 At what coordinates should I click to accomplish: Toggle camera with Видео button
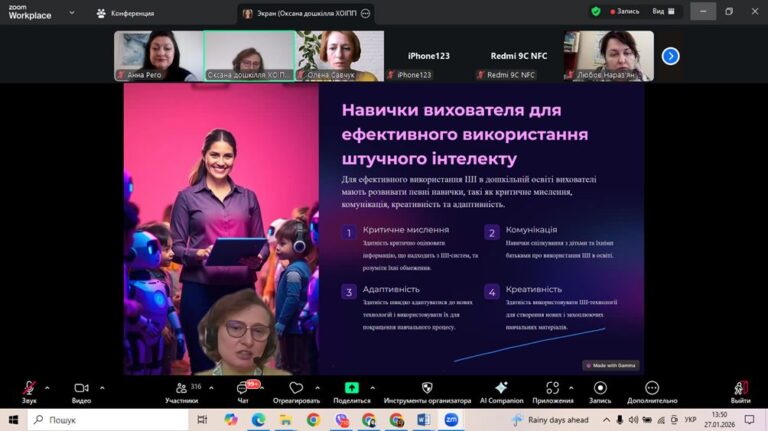coord(81,392)
